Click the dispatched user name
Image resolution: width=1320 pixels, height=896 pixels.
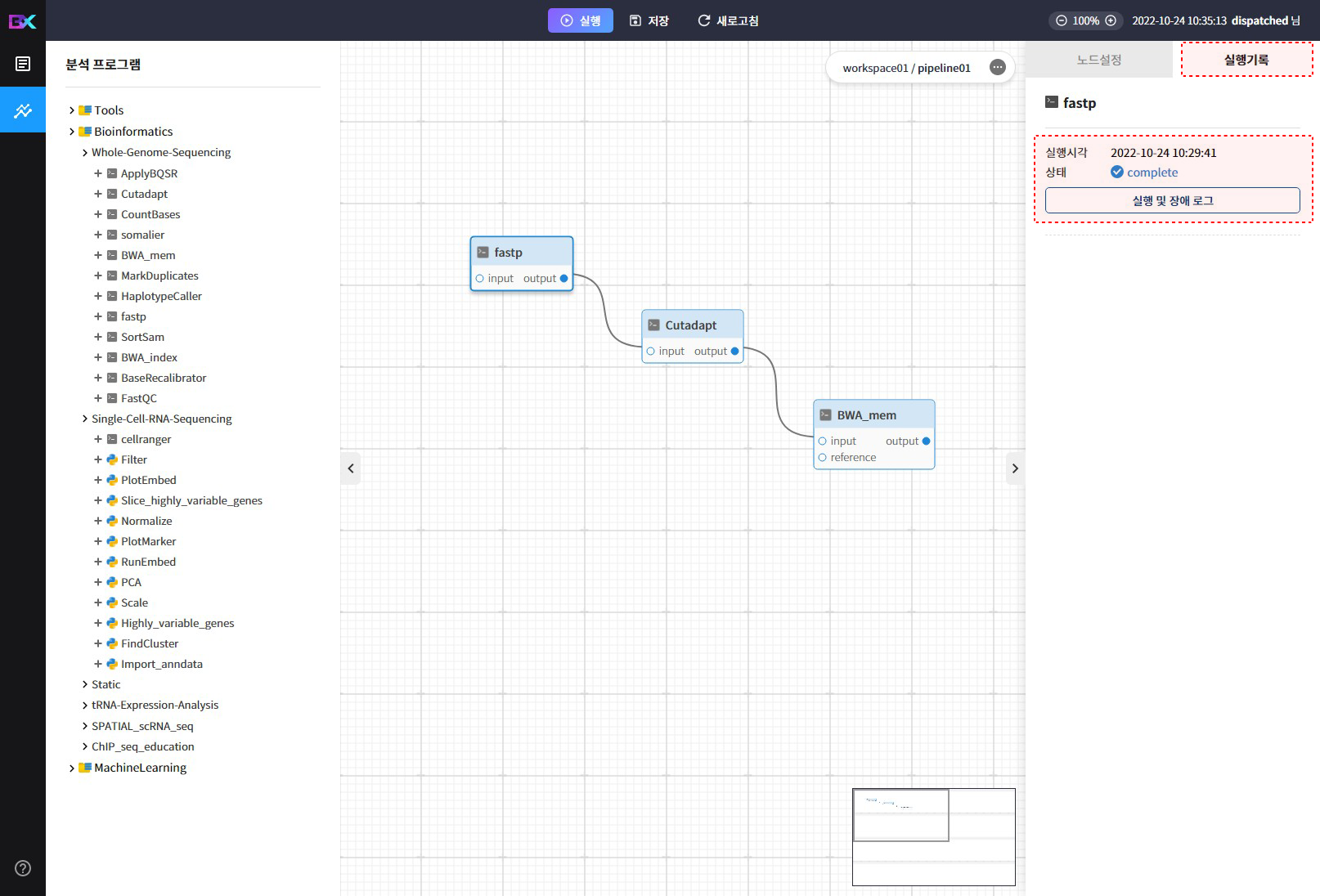[1259, 20]
